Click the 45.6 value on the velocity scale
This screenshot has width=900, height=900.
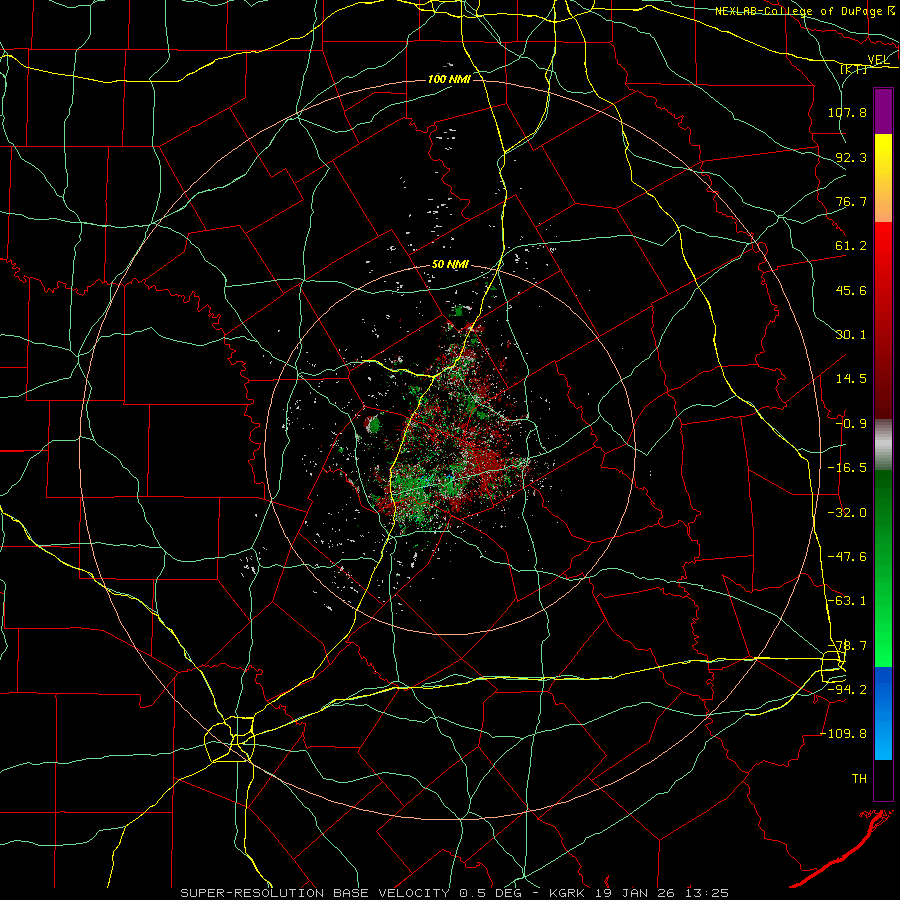851,290
